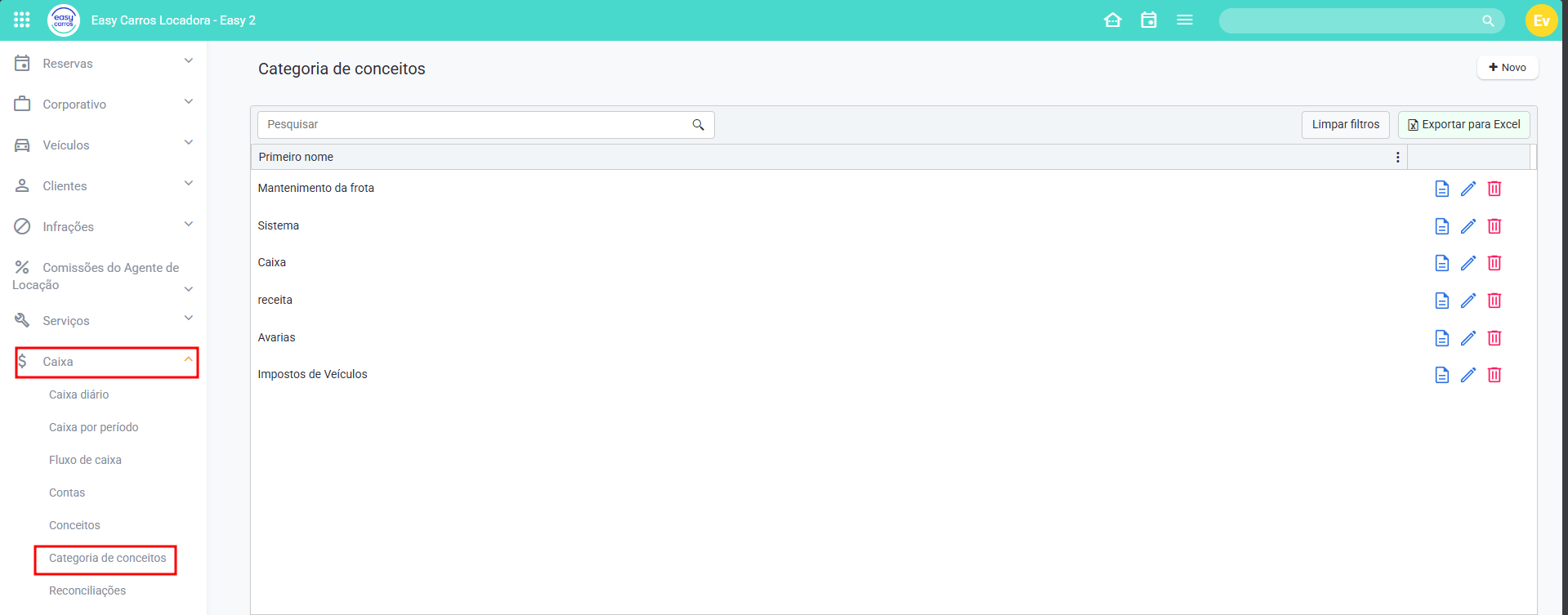The image size is (1568, 615).
Task: Open the calendar icon in top bar
Action: tap(1148, 20)
